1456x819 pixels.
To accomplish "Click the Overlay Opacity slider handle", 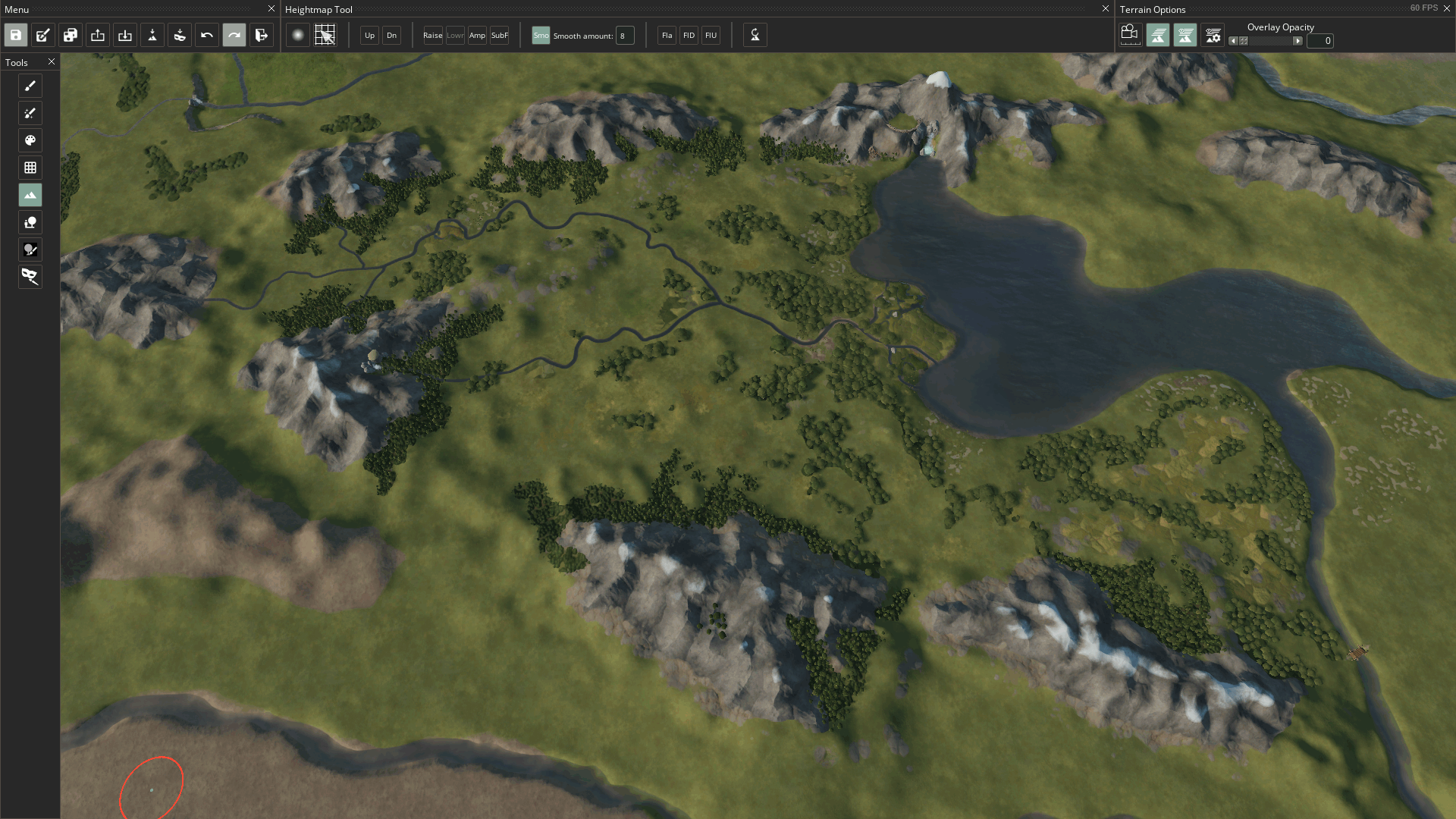I will [1244, 41].
